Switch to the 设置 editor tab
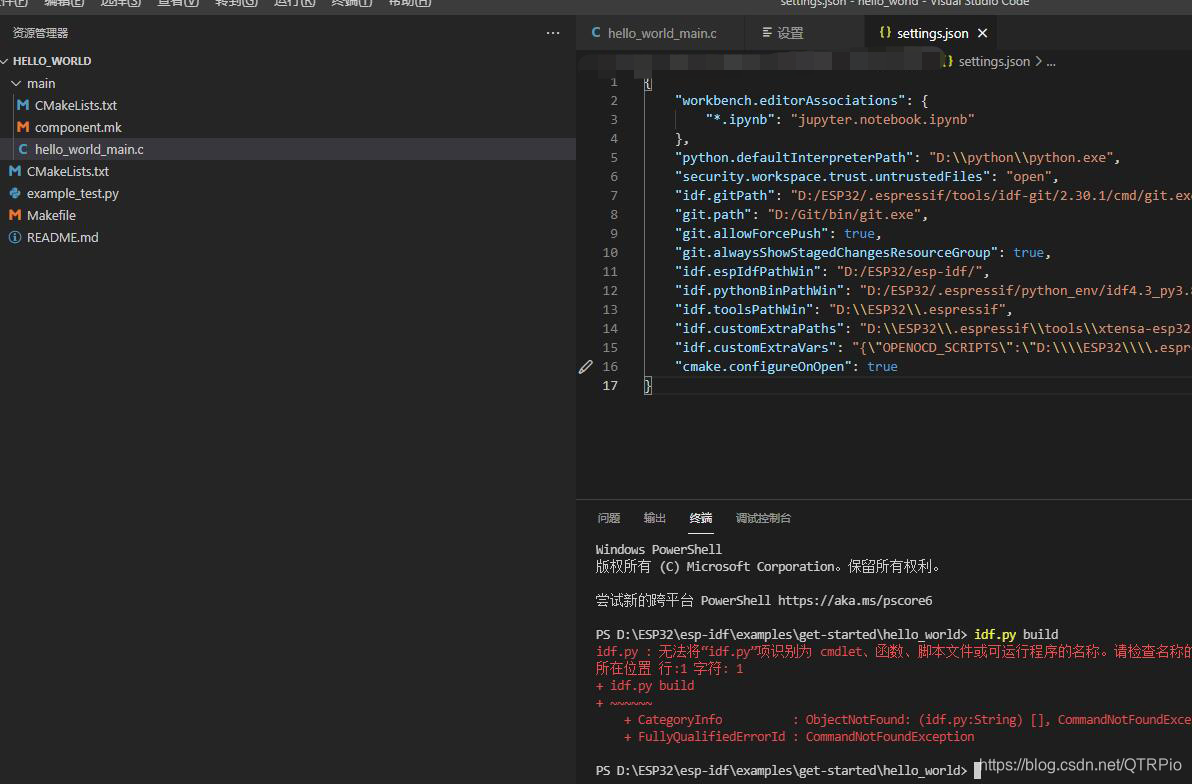This screenshot has width=1192, height=784. pos(789,33)
